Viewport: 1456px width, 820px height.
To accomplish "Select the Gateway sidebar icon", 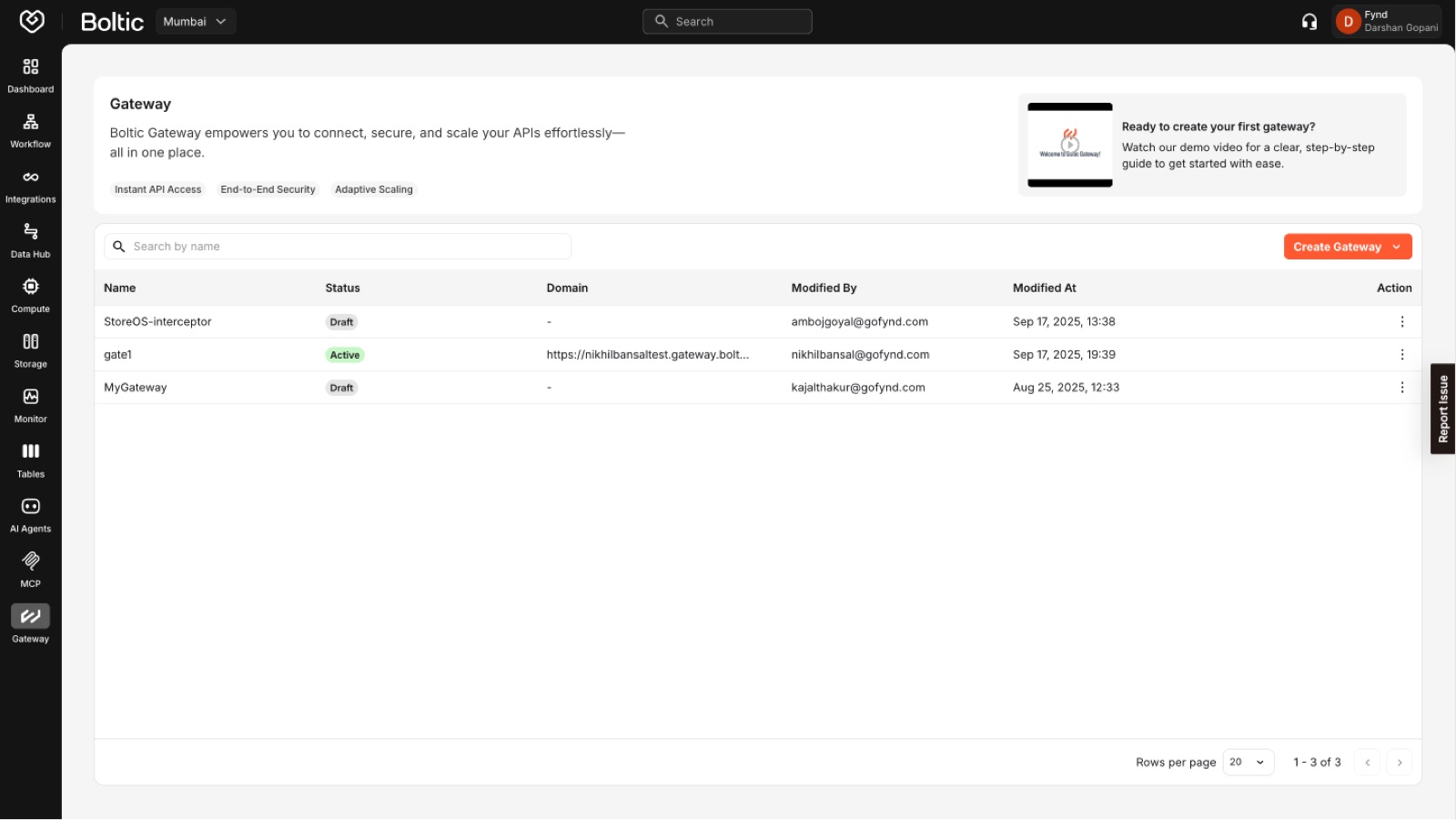I will pos(31,616).
